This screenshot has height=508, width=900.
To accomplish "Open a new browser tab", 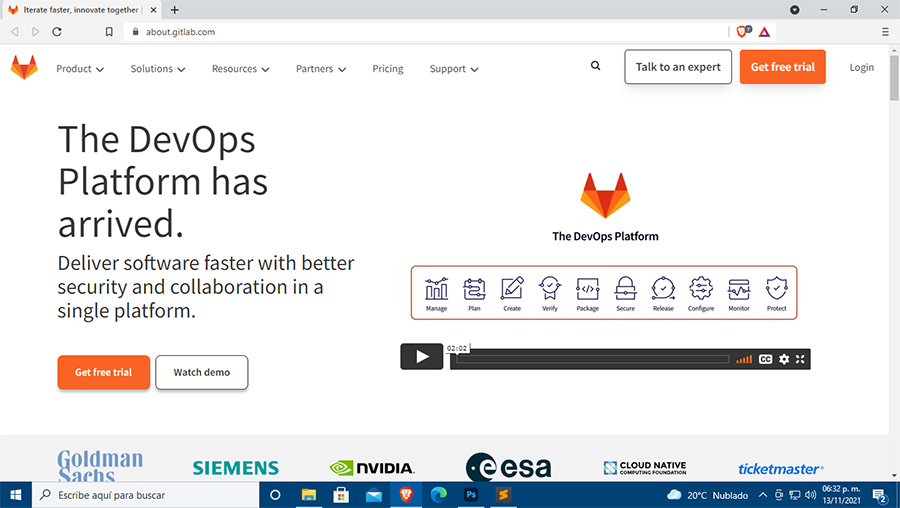I will coord(174,10).
